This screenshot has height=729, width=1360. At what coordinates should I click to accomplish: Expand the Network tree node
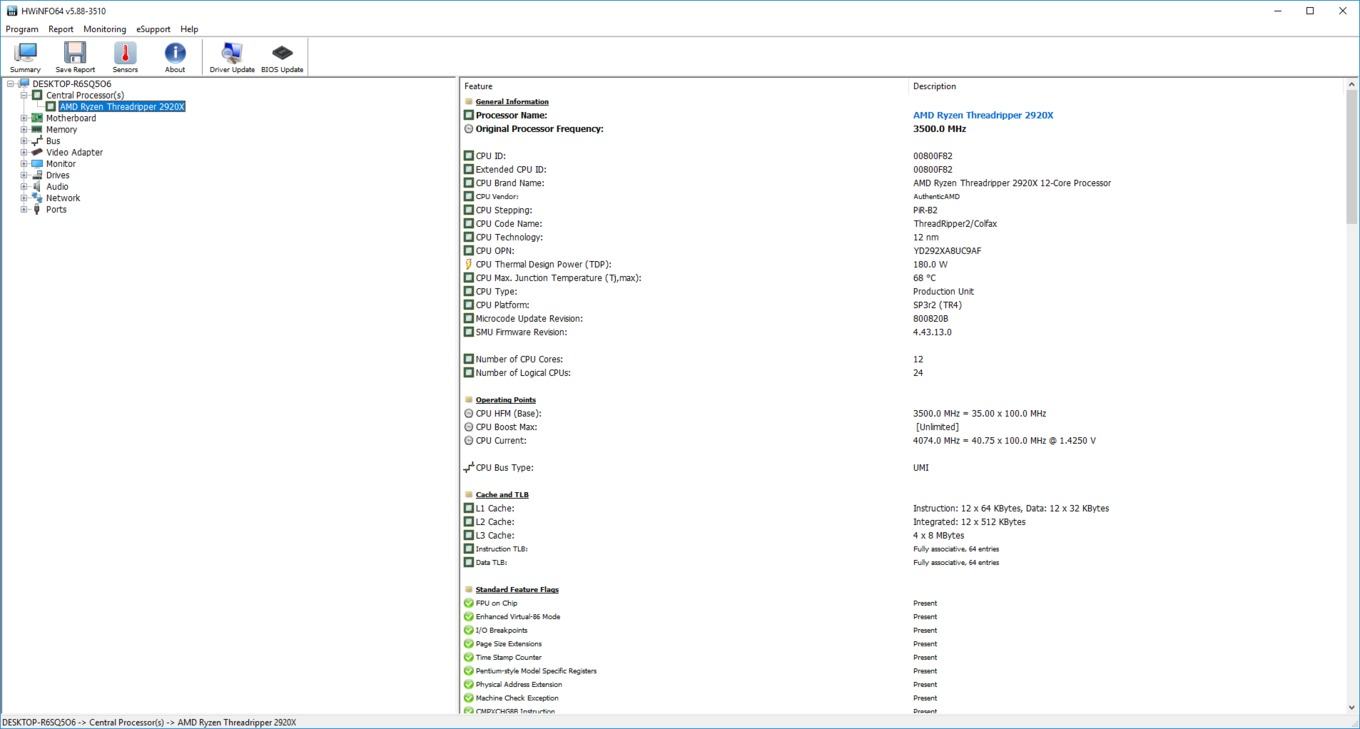tap(24, 198)
